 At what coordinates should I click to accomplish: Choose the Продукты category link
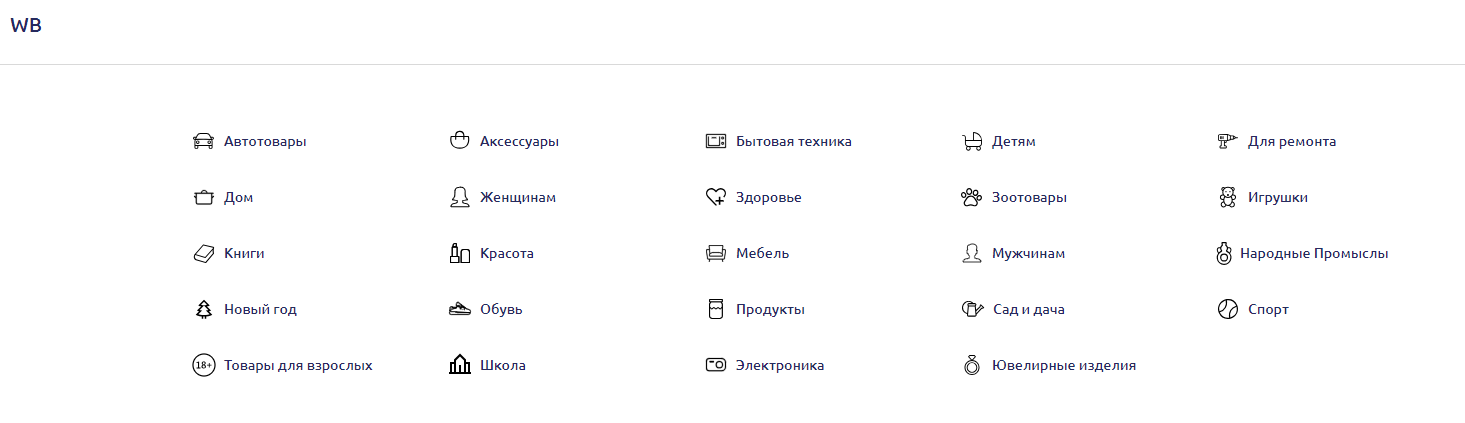[x=770, y=309]
